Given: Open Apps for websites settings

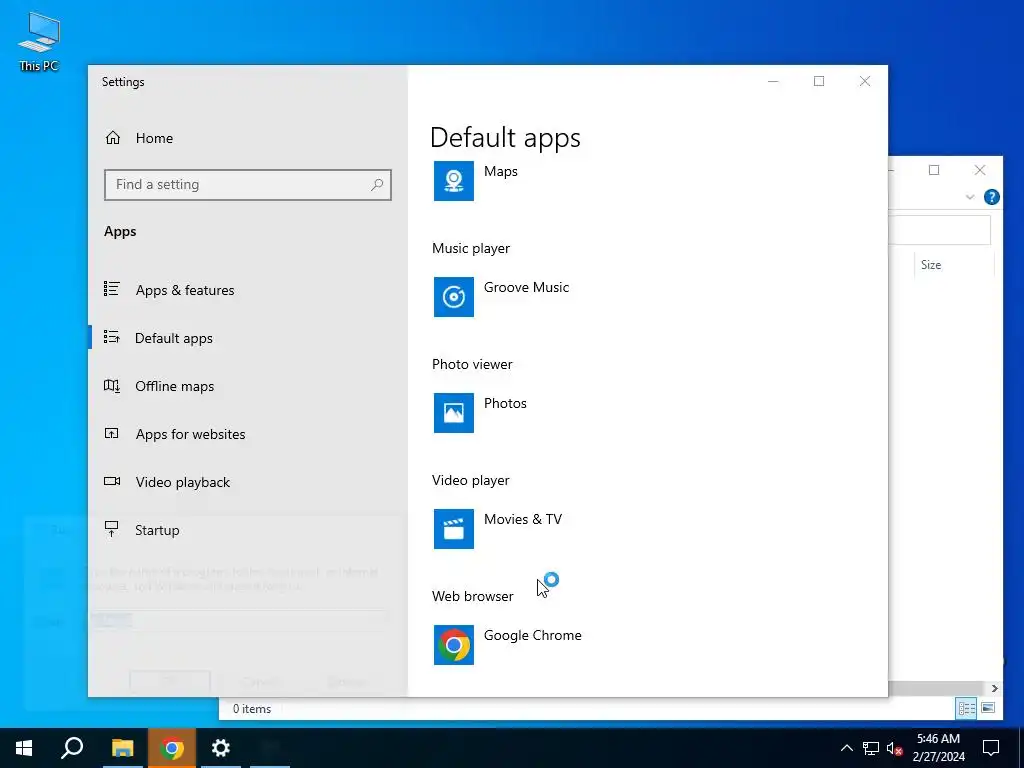Looking at the screenshot, I should [x=190, y=434].
